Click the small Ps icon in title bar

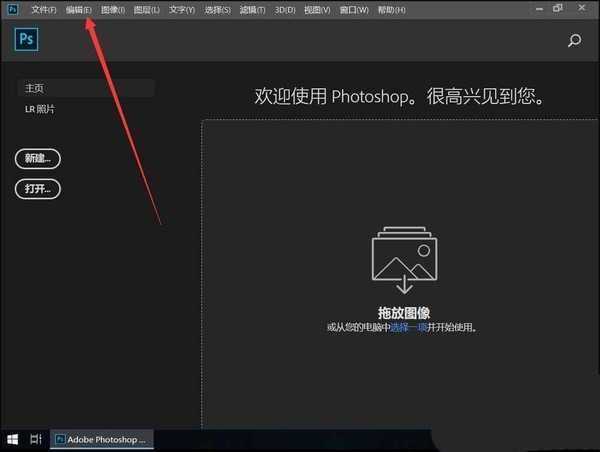point(13,9)
